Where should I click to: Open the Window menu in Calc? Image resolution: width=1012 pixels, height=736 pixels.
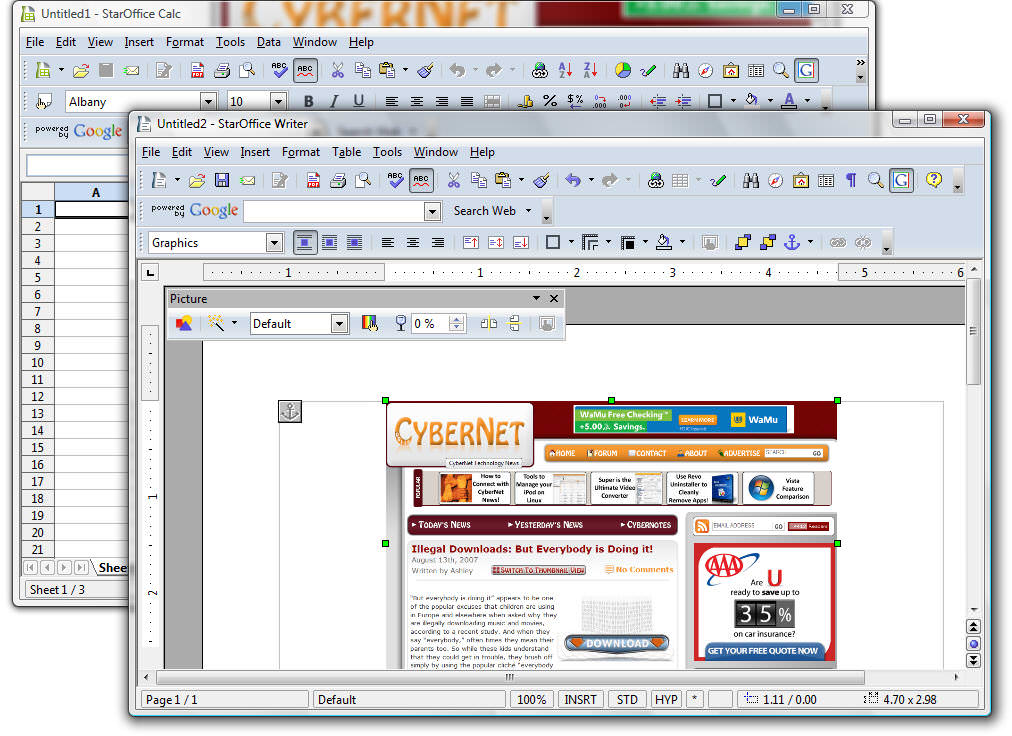click(314, 42)
